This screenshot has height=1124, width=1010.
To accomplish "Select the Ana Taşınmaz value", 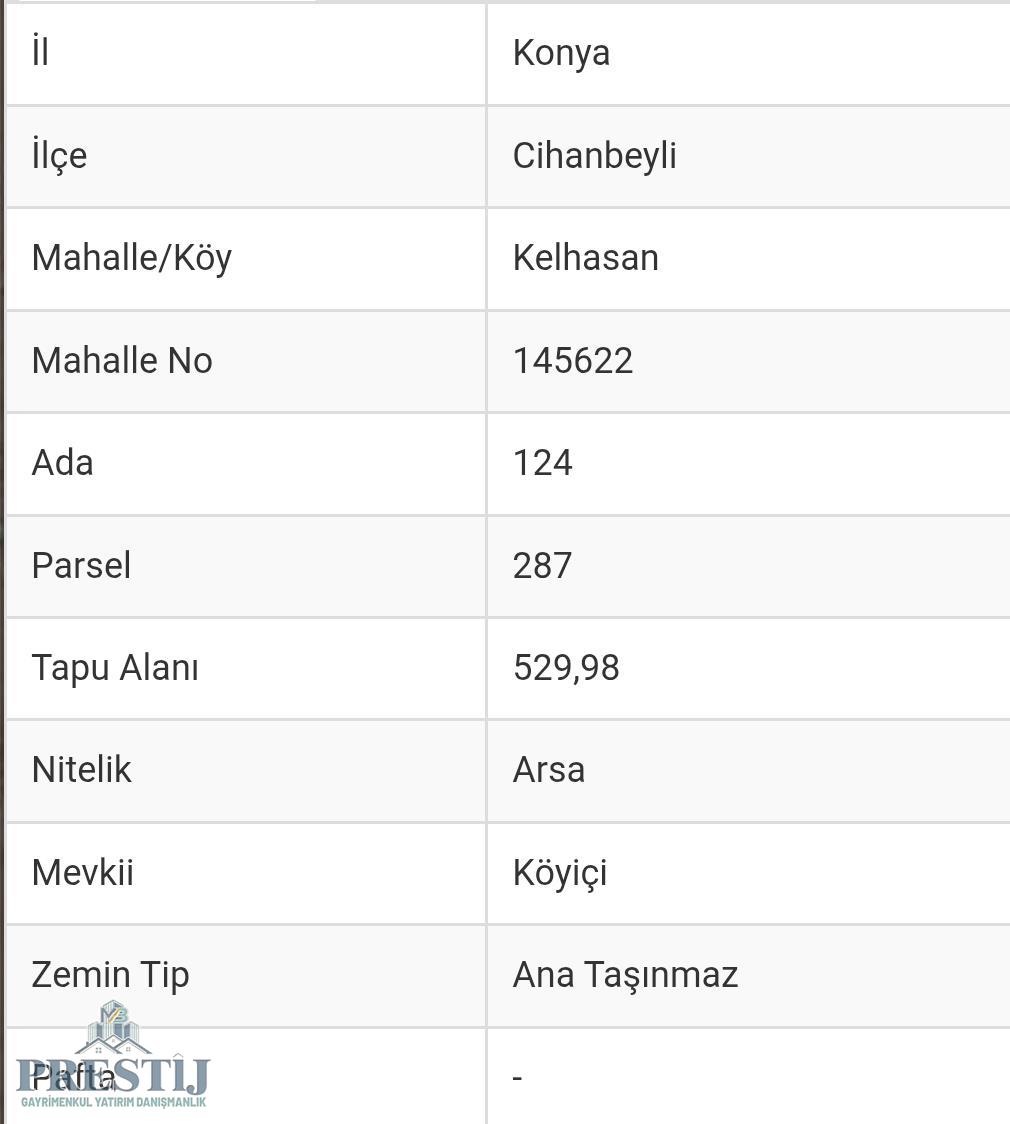I will point(625,976).
